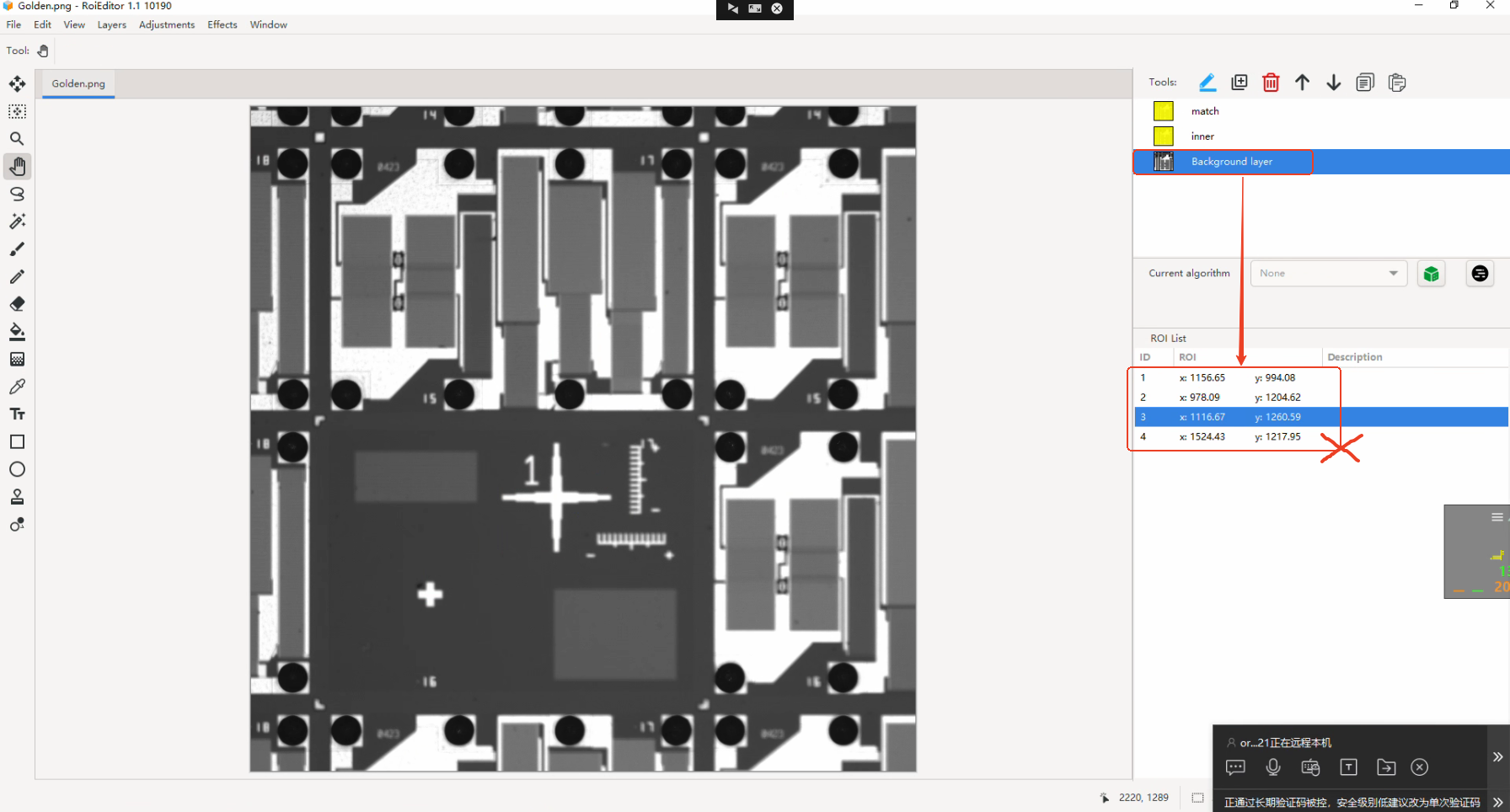Open chat in remote control panel
1510x812 pixels.
(x=1235, y=767)
